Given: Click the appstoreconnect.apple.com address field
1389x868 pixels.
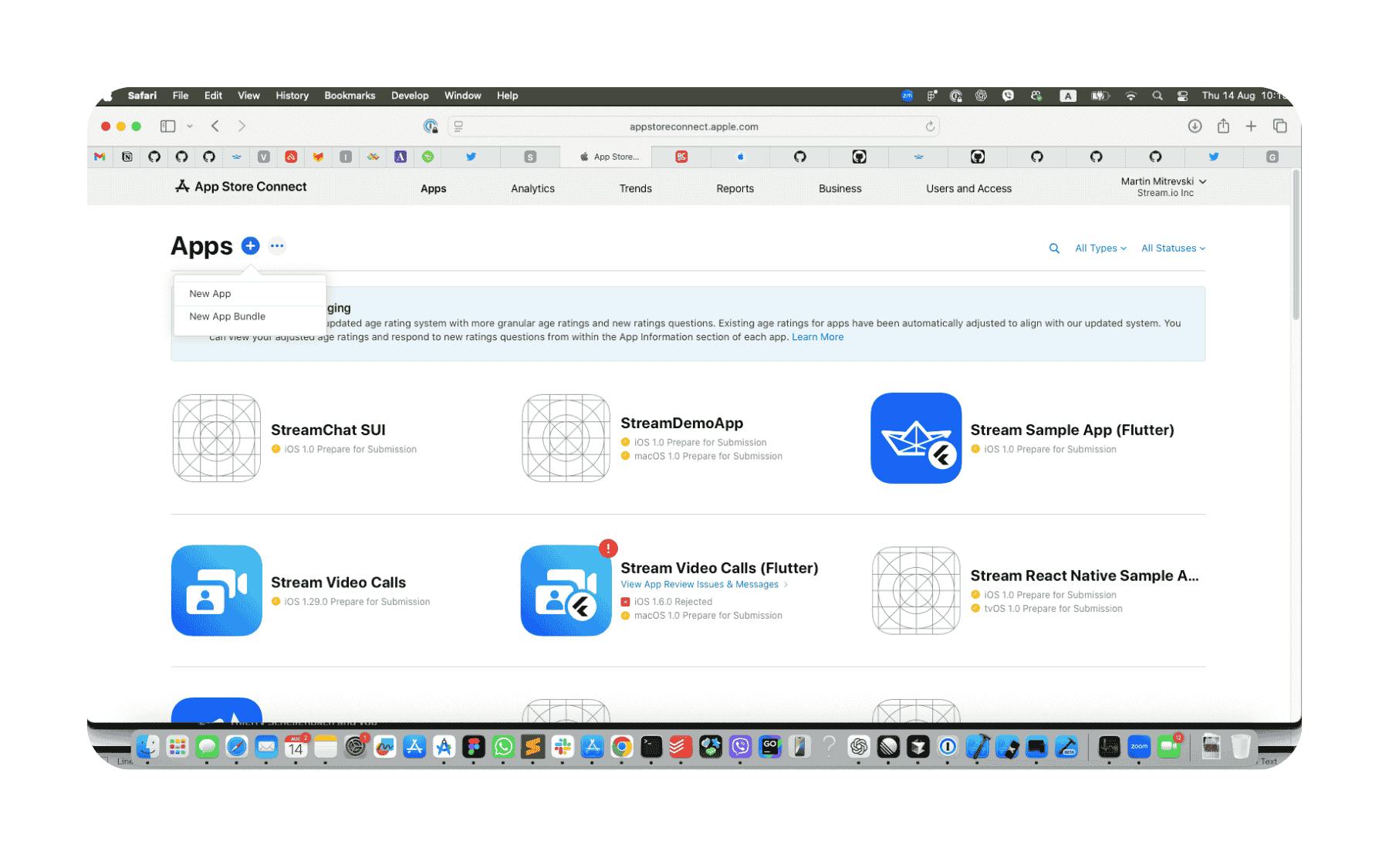Looking at the screenshot, I should tap(694, 127).
